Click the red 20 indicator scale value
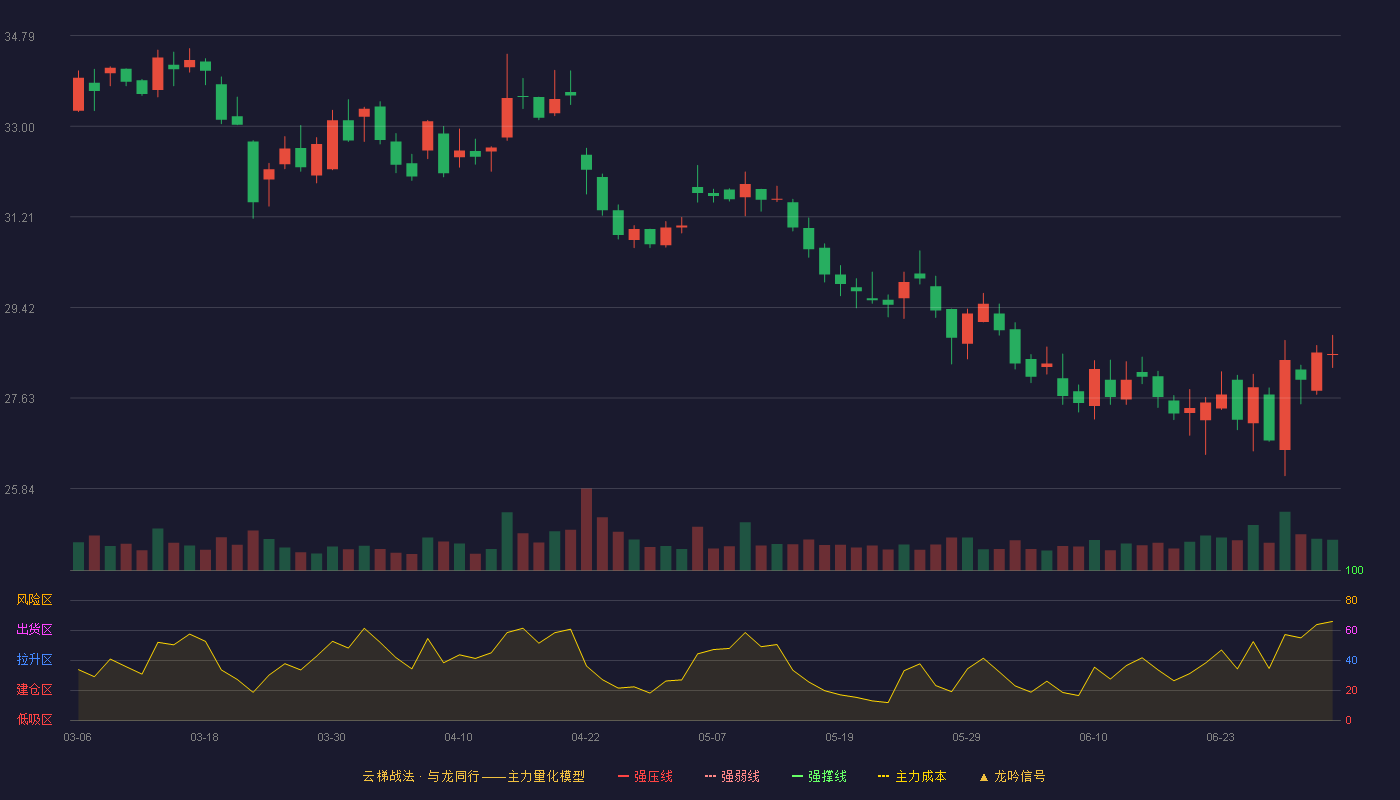Viewport: 1400px width, 800px height. pyautogui.click(x=1351, y=690)
